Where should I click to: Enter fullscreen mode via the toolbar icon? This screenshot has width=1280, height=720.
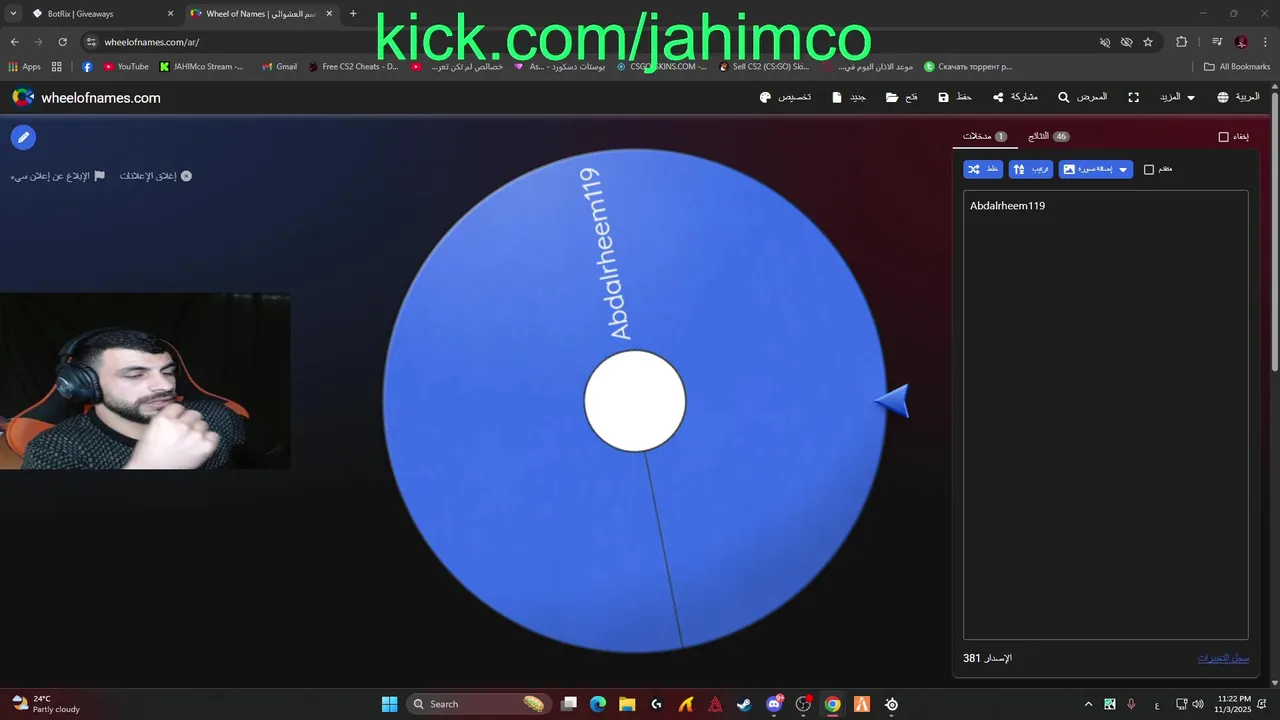[x=1133, y=98]
